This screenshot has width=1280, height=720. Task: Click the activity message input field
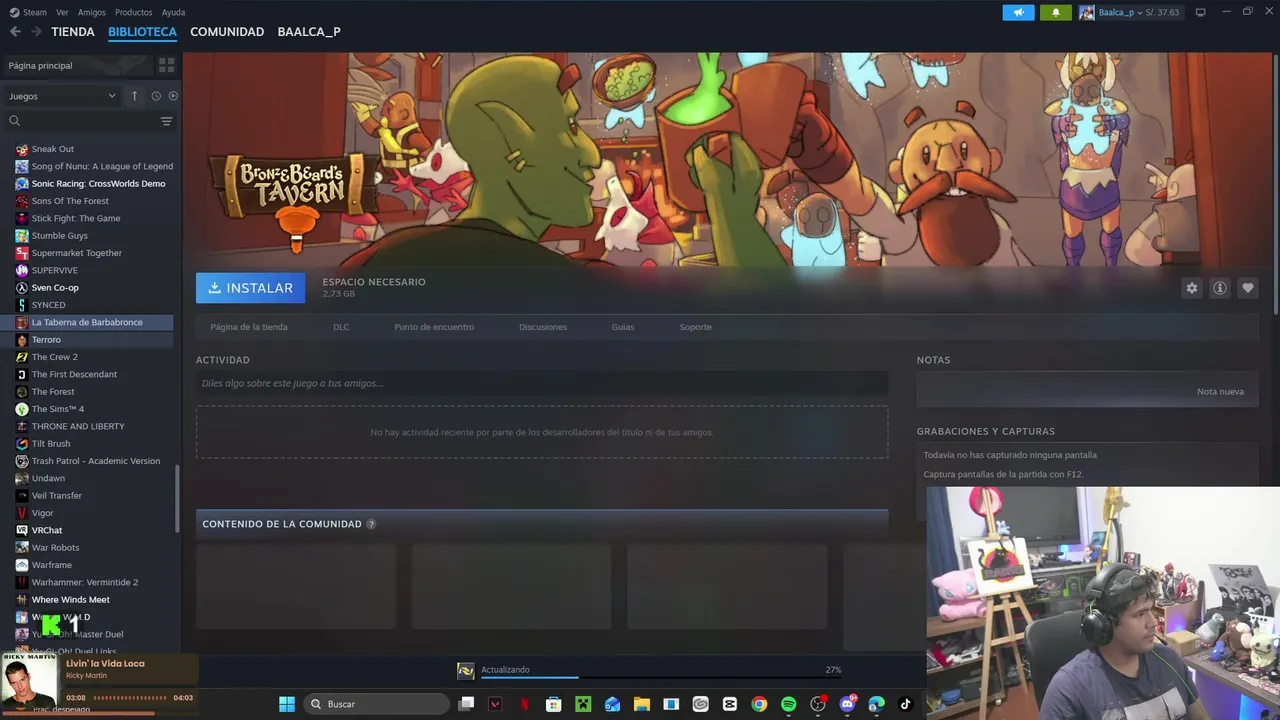click(542, 383)
